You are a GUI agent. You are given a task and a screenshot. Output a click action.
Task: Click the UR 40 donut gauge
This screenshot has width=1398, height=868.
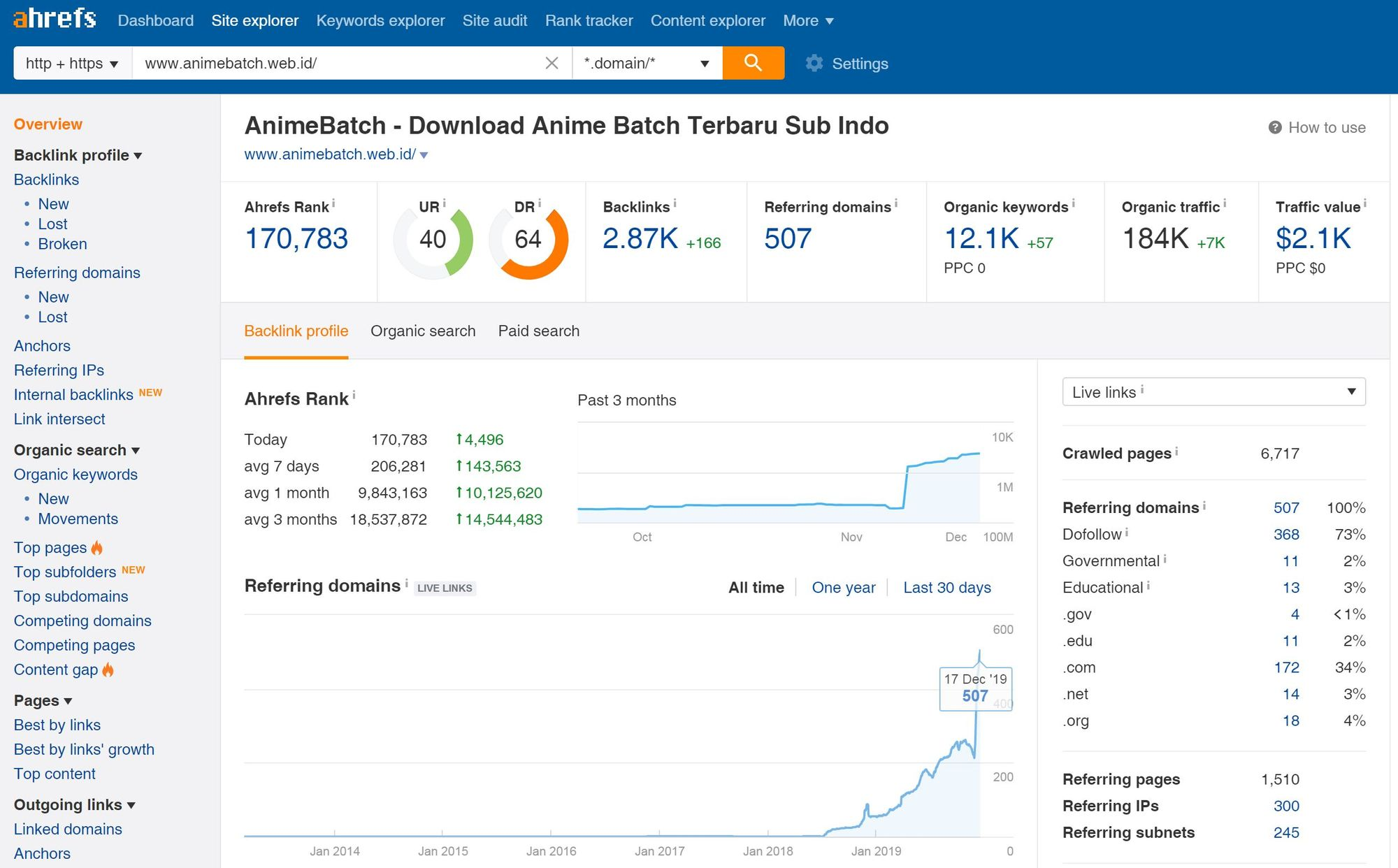click(433, 240)
